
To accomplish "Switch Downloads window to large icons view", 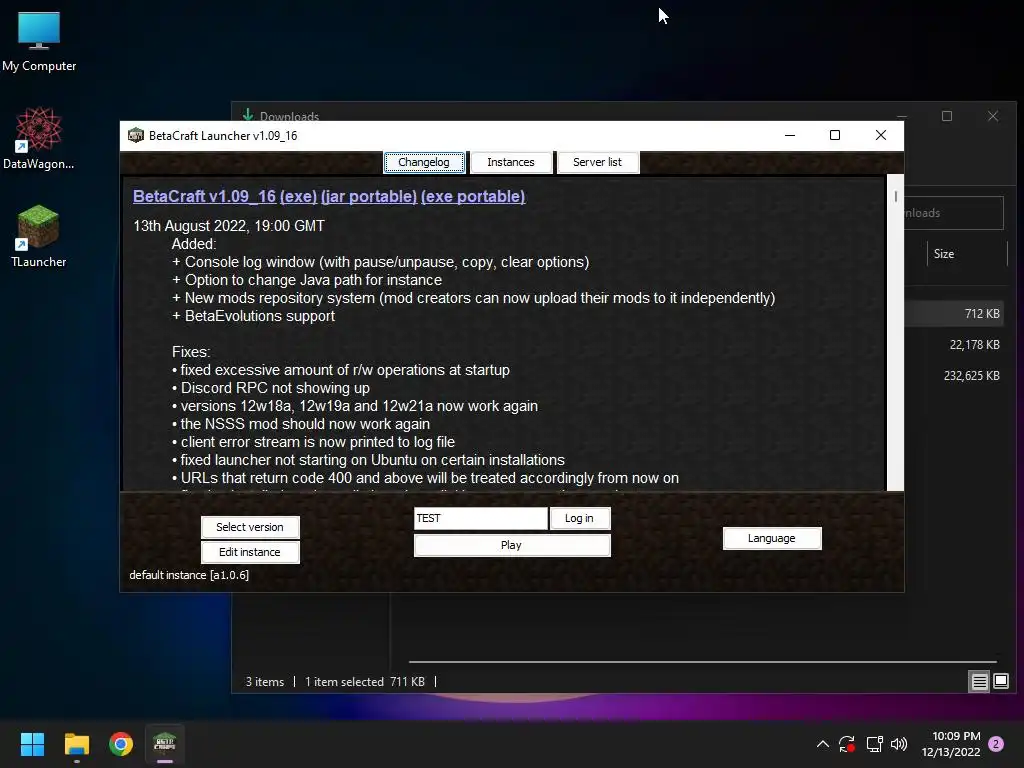I will (1000, 682).
